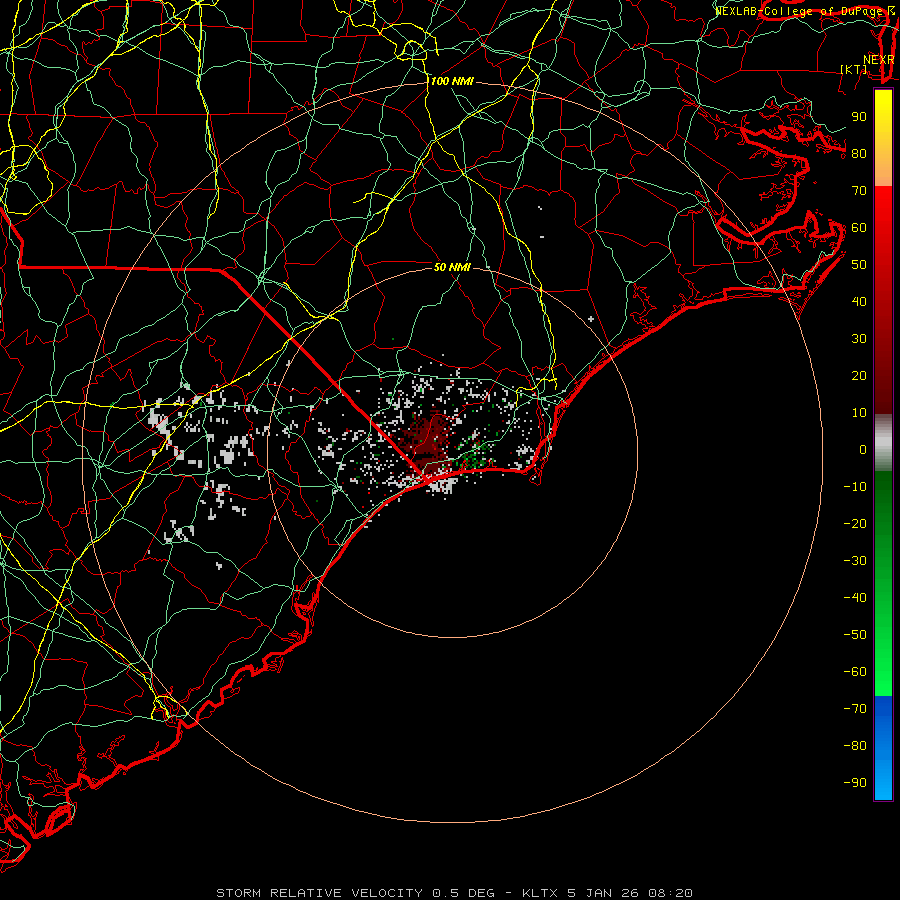Select the -40 scale label
The image size is (900, 900).
click(855, 598)
